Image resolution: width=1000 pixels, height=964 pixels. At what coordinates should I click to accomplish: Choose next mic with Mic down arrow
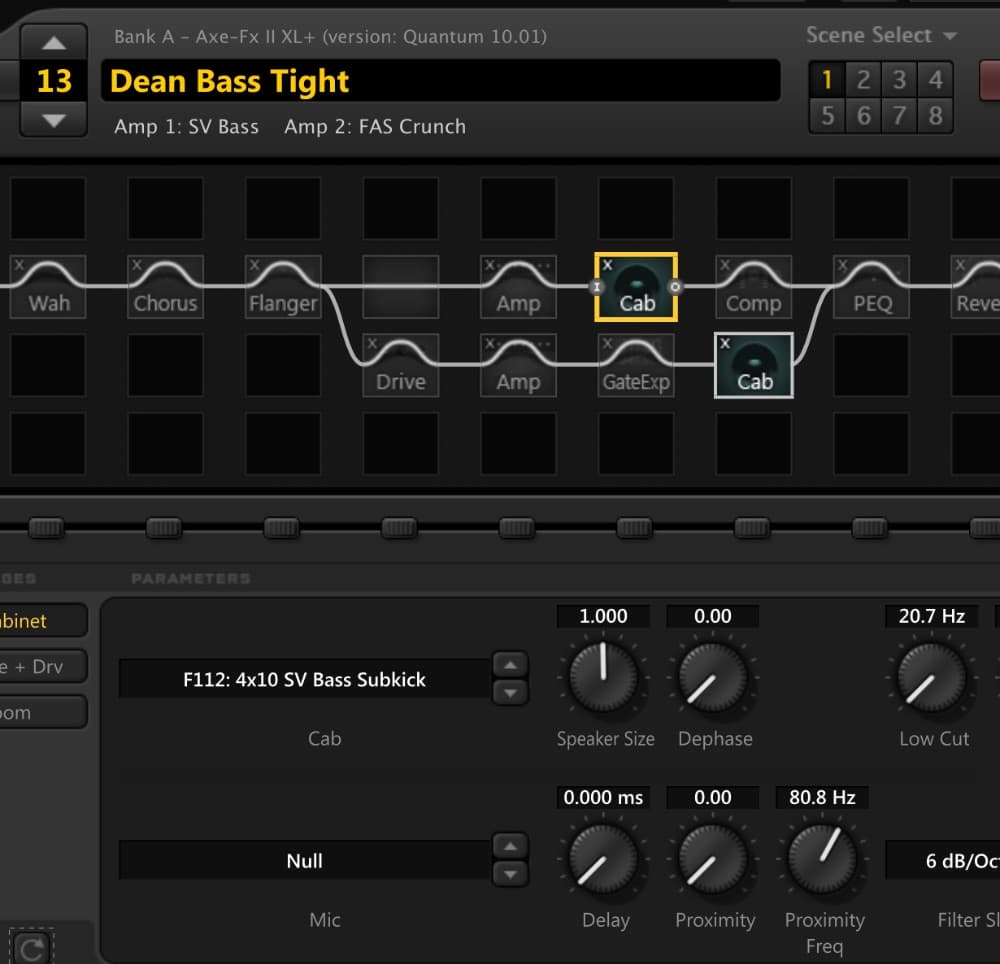coord(510,874)
